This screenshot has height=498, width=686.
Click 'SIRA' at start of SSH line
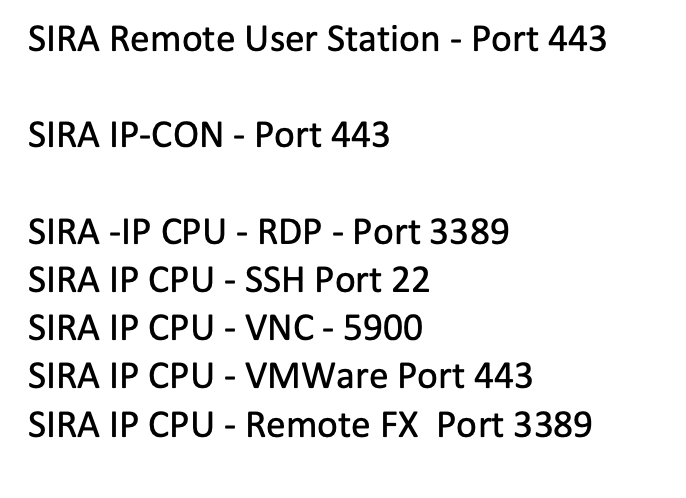pyautogui.click(x=64, y=280)
